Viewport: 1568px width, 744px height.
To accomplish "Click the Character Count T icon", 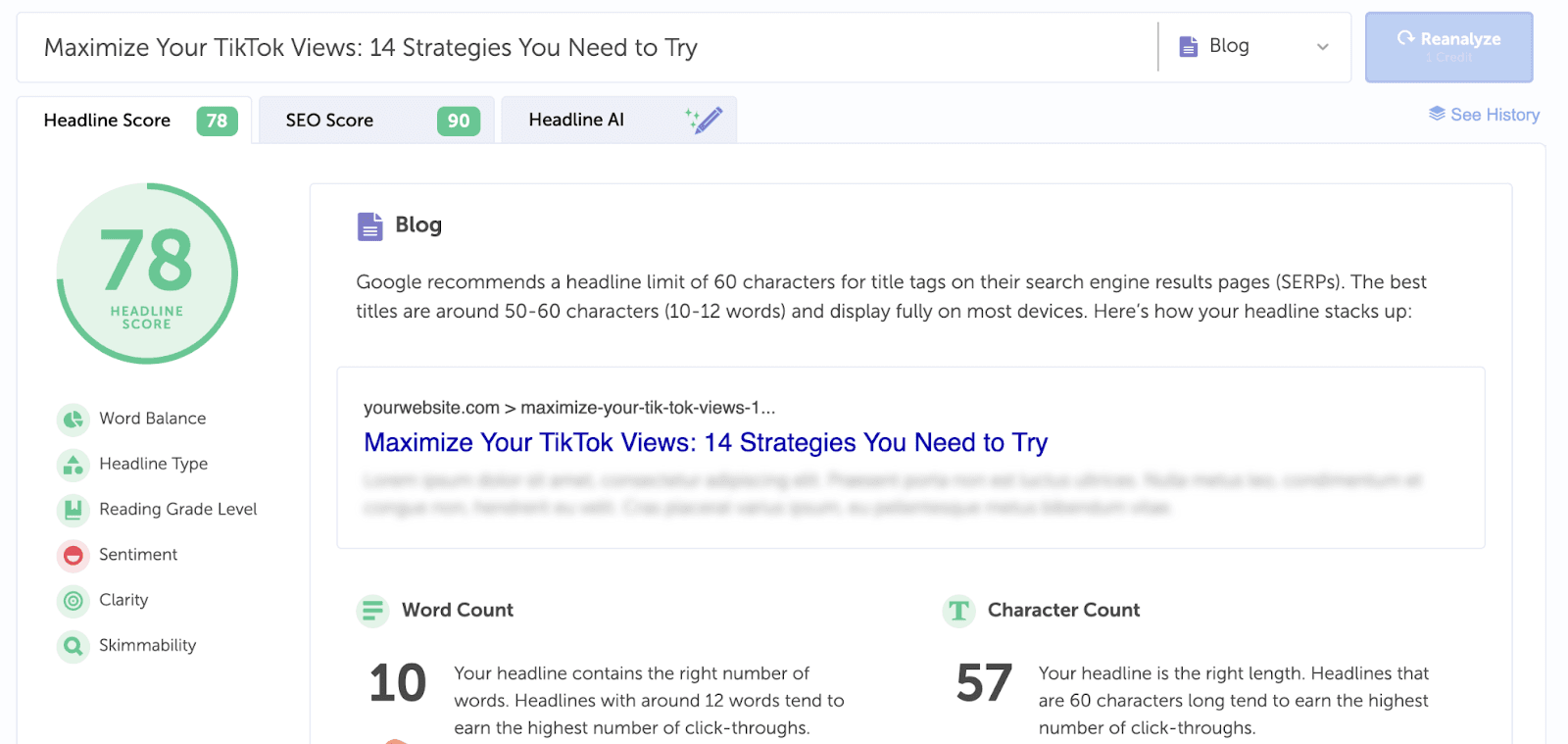I will point(958,611).
